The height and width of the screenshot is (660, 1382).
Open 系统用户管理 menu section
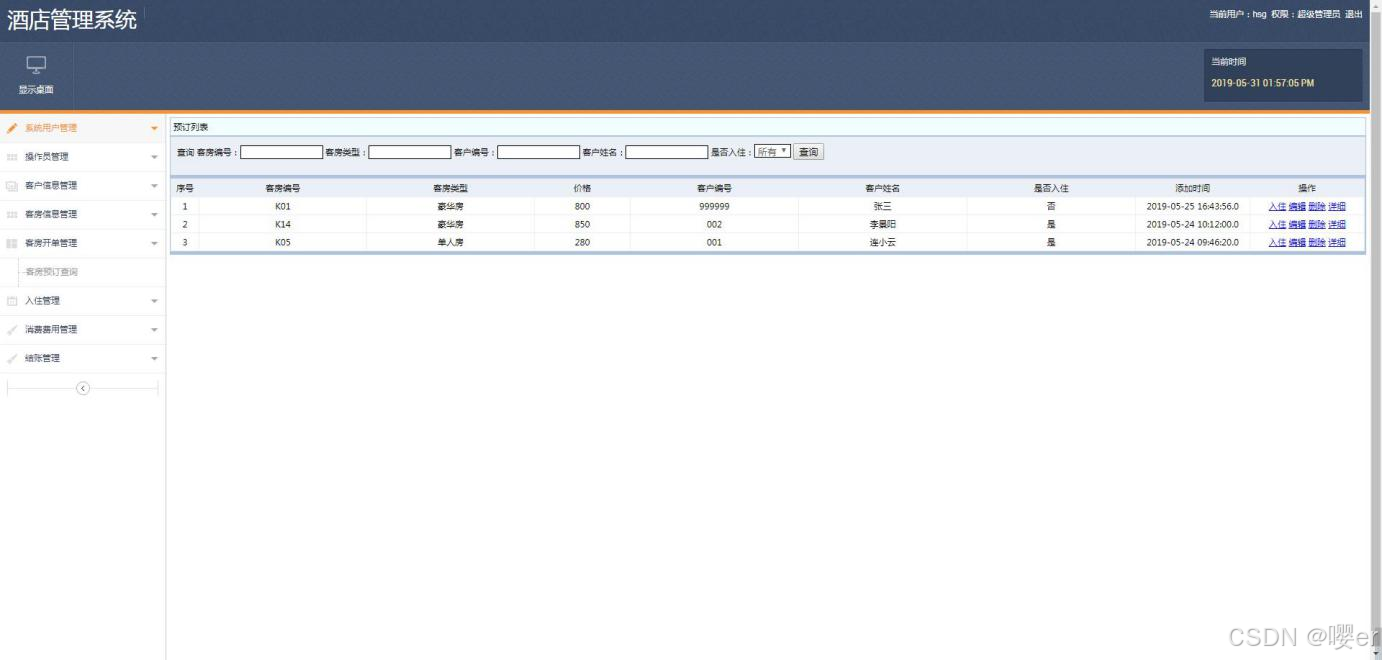[83, 128]
